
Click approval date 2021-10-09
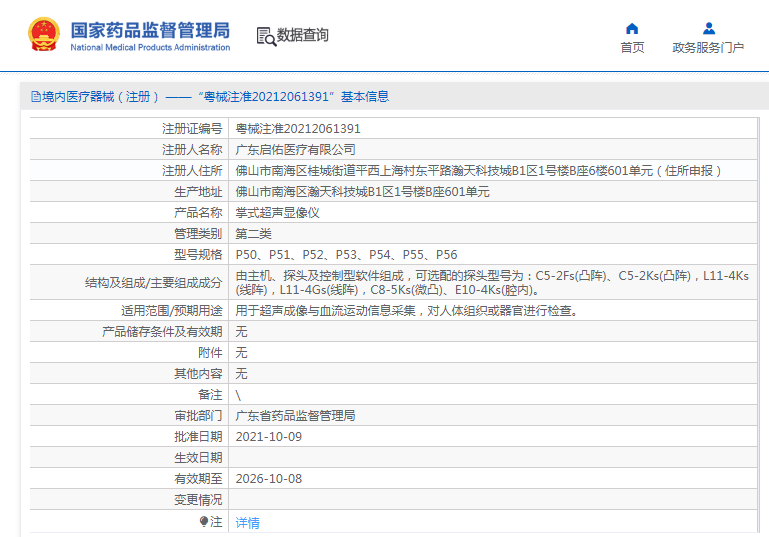tap(268, 437)
